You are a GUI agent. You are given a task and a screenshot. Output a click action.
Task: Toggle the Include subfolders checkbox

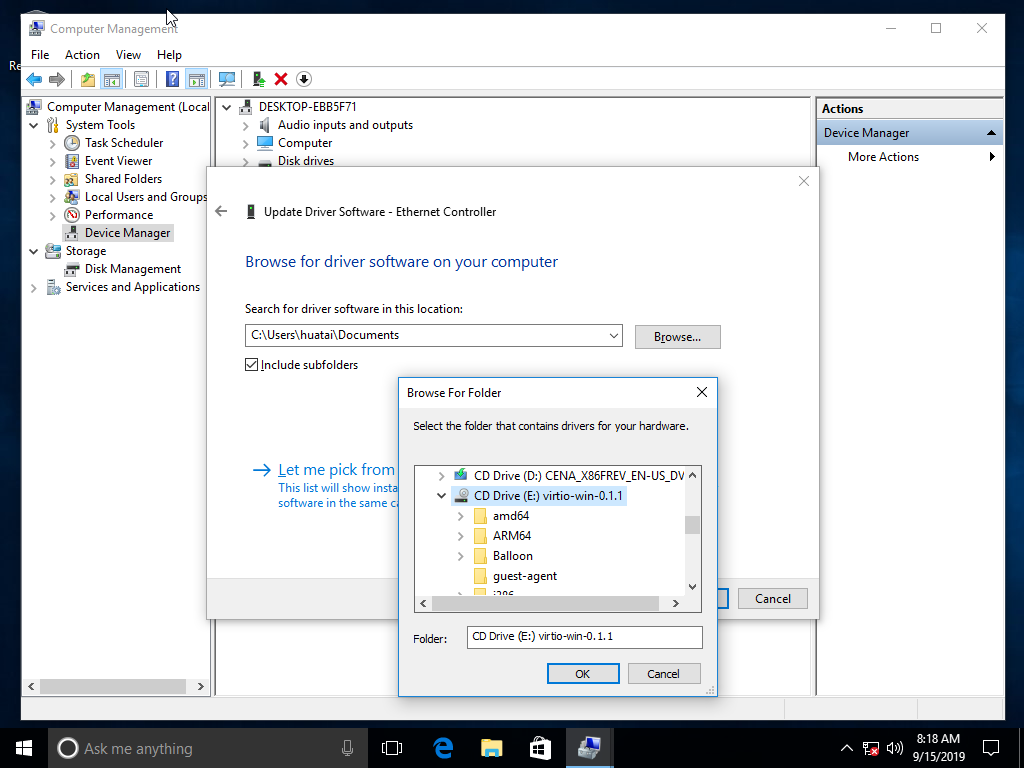pos(252,365)
